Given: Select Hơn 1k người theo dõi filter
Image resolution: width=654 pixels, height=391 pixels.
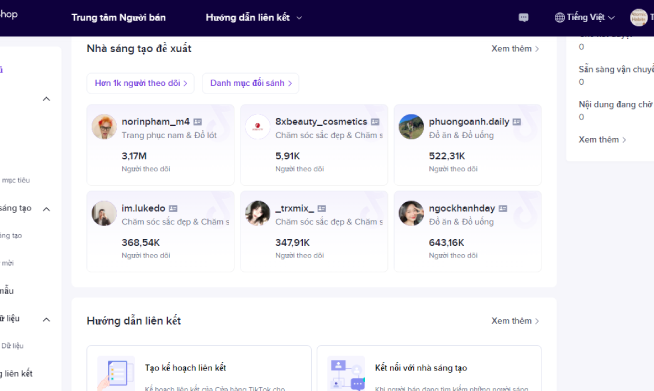Looking at the screenshot, I should point(141,83).
